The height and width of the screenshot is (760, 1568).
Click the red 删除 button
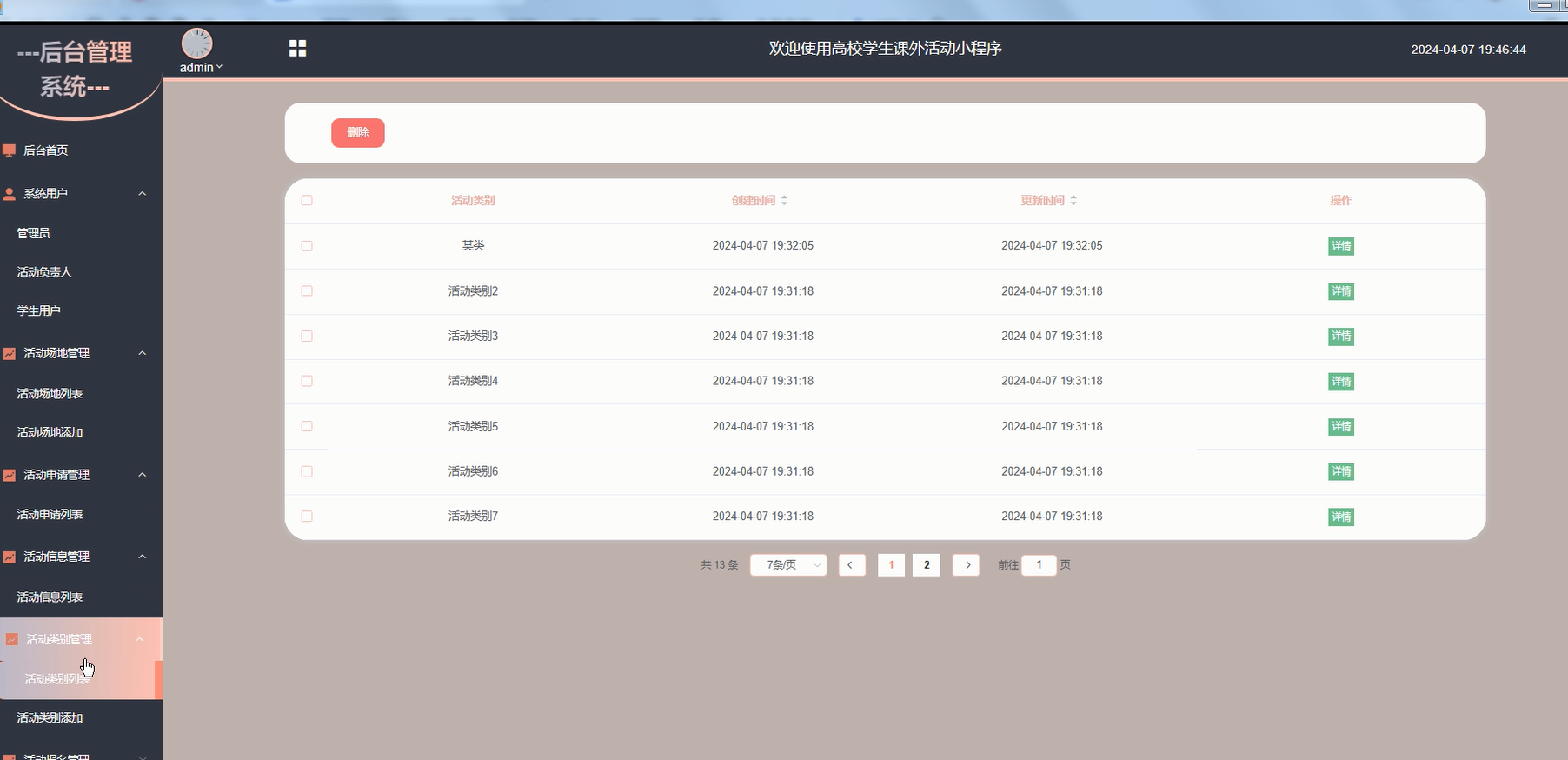[x=358, y=133]
